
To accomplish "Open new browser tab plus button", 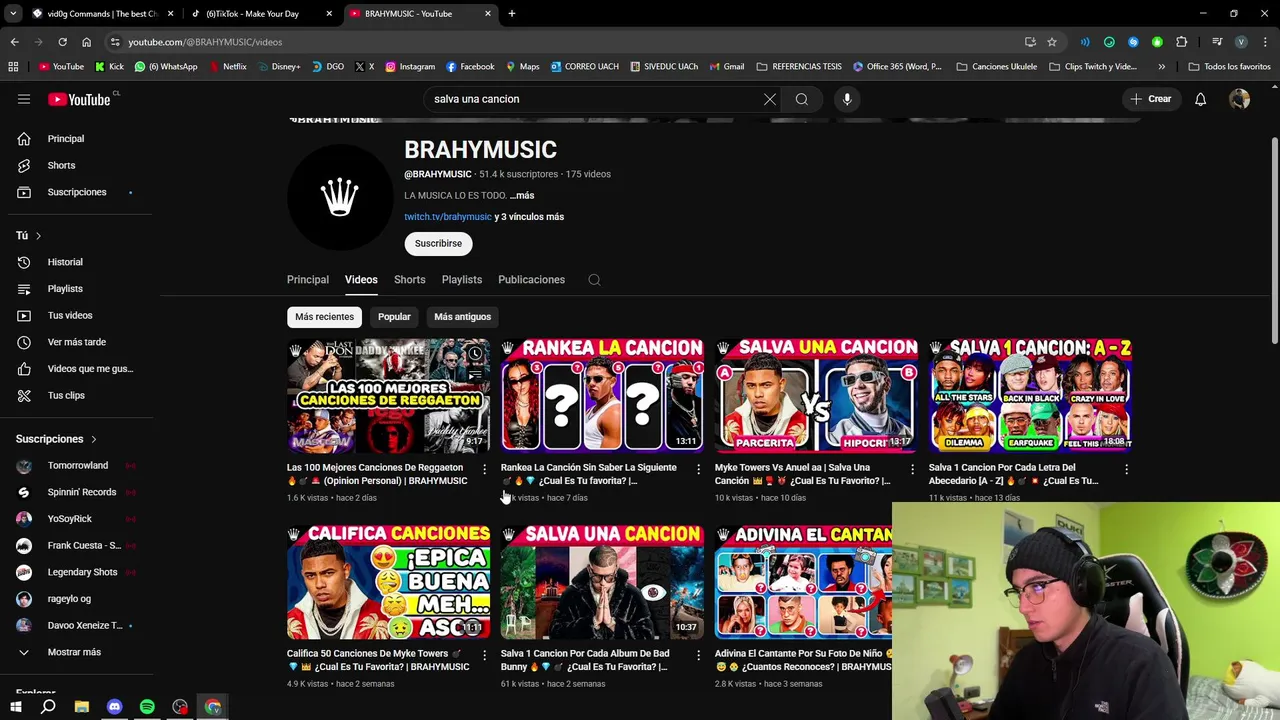I will 512,14.
